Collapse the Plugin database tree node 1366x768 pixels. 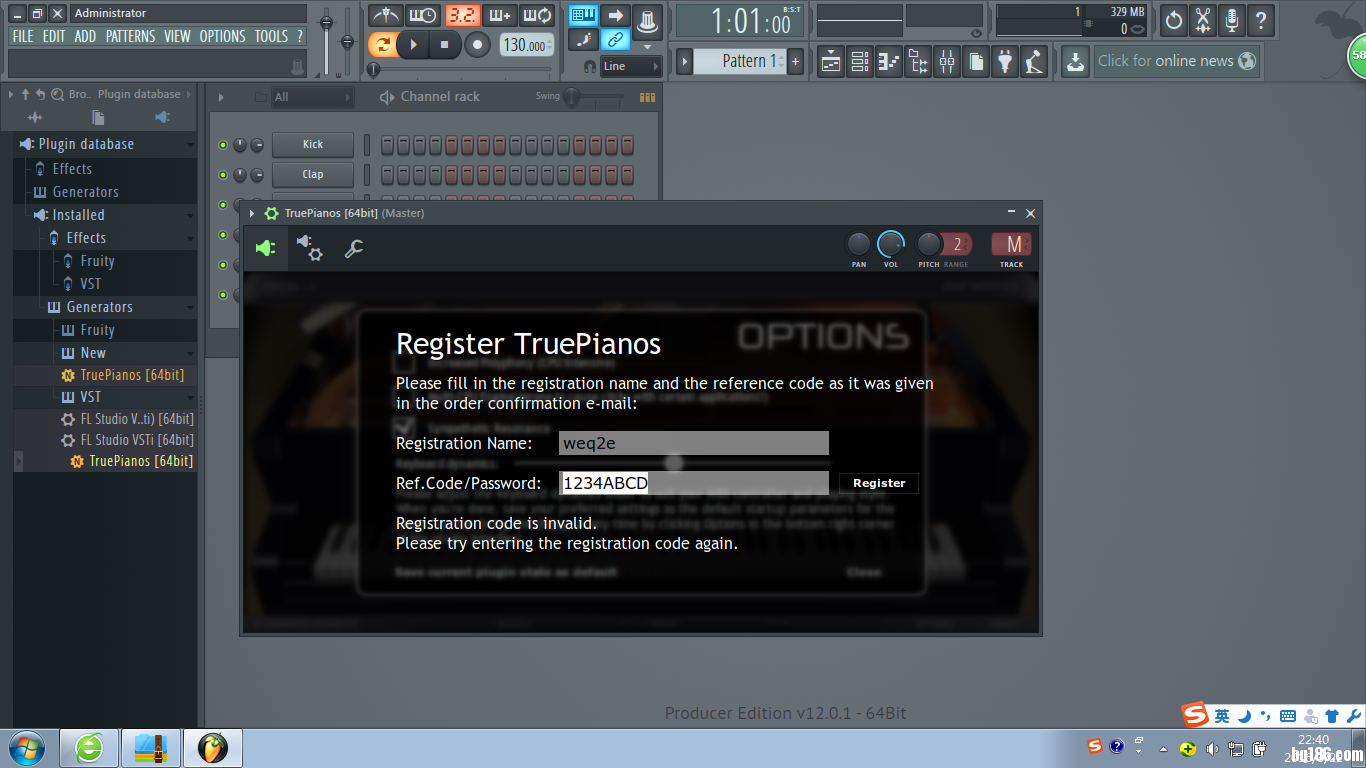tap(191, 145)
